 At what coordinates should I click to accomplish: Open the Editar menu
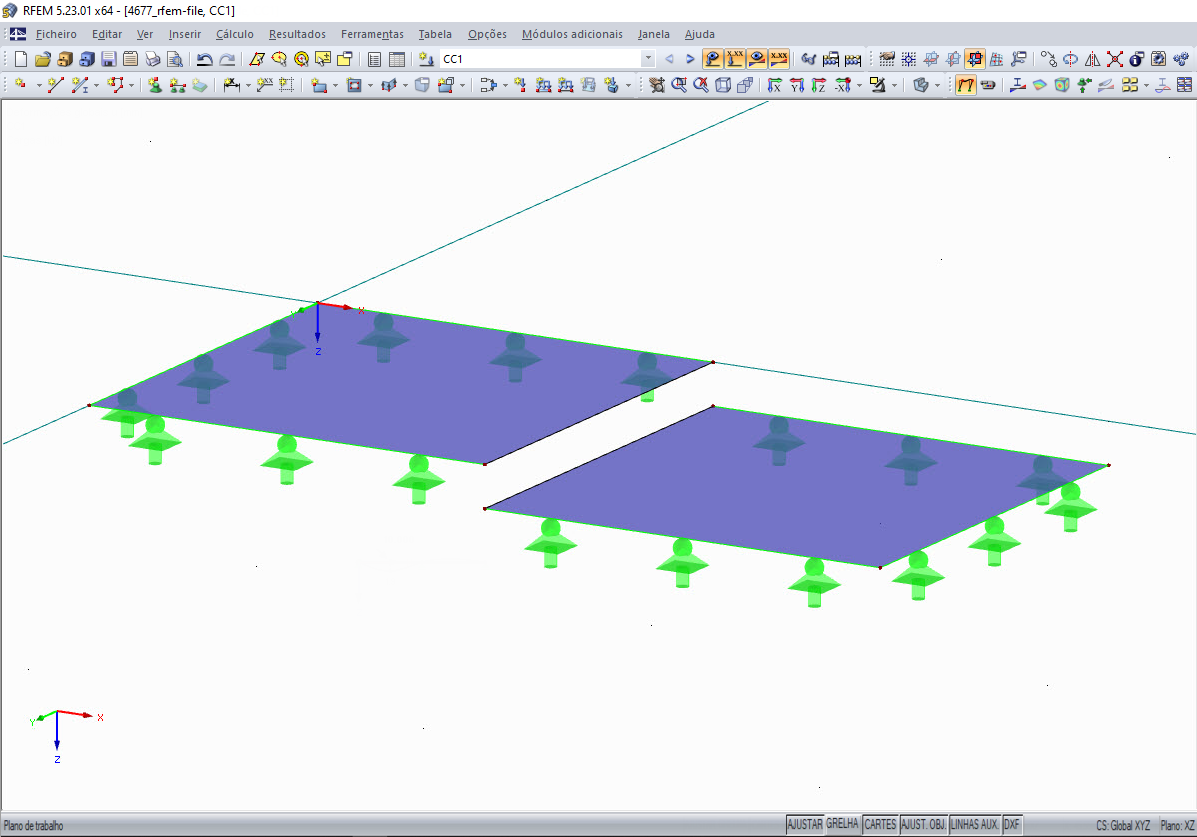coord(107,34)
